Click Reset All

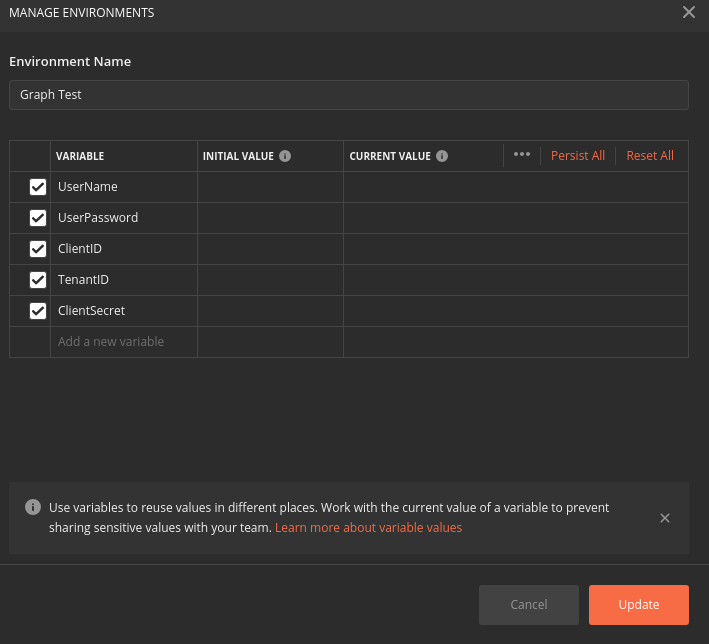tap(650, 156)
